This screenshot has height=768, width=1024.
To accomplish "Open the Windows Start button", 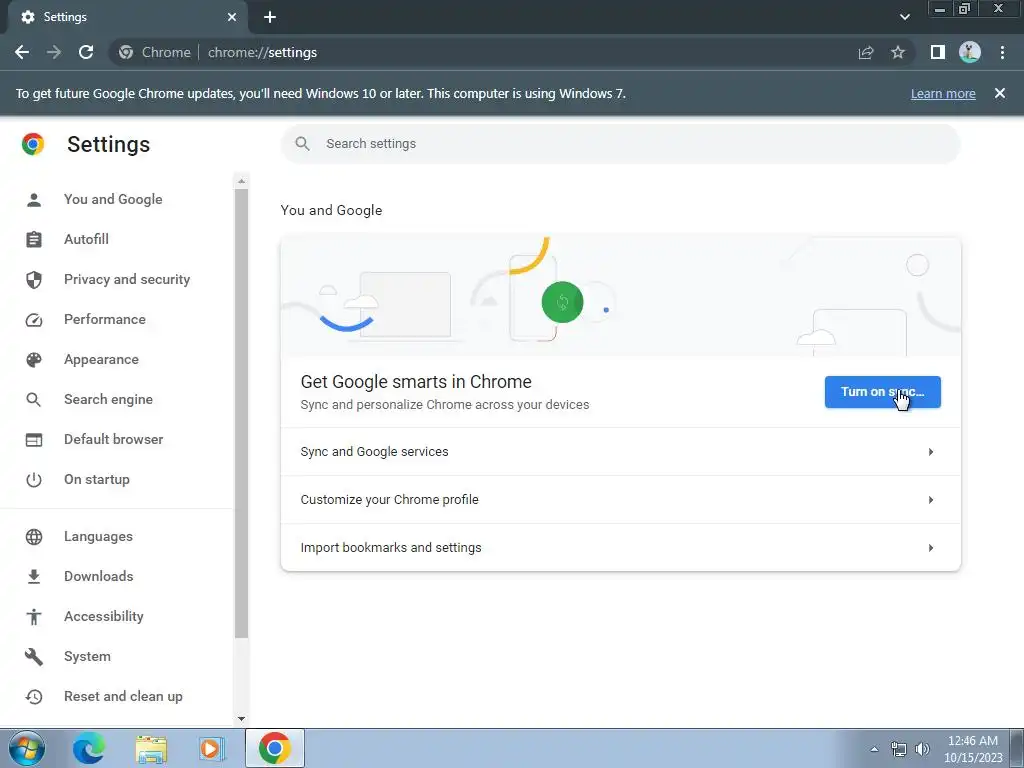I will click(27, 748).
